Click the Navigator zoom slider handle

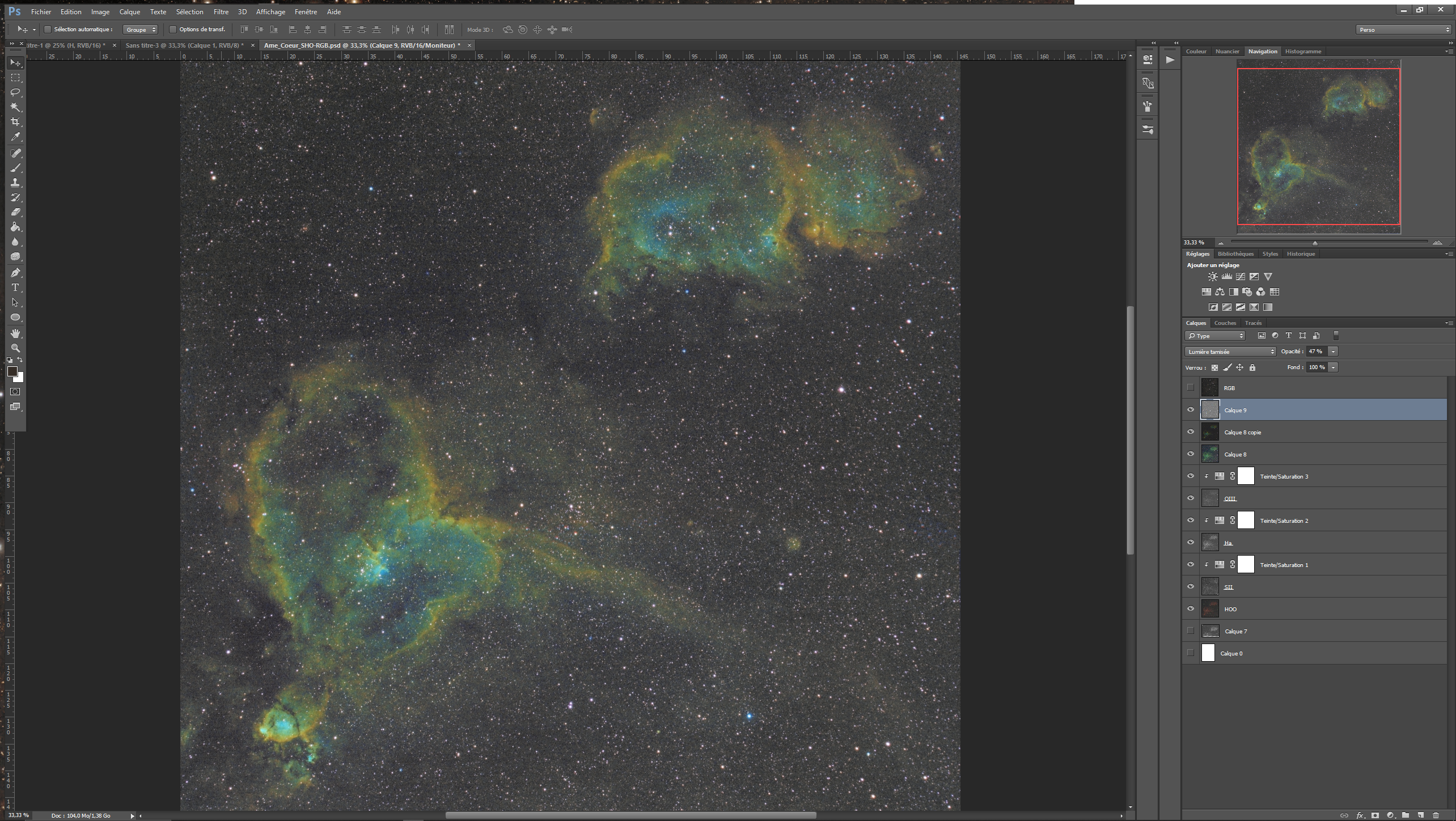click(1315, 243)
